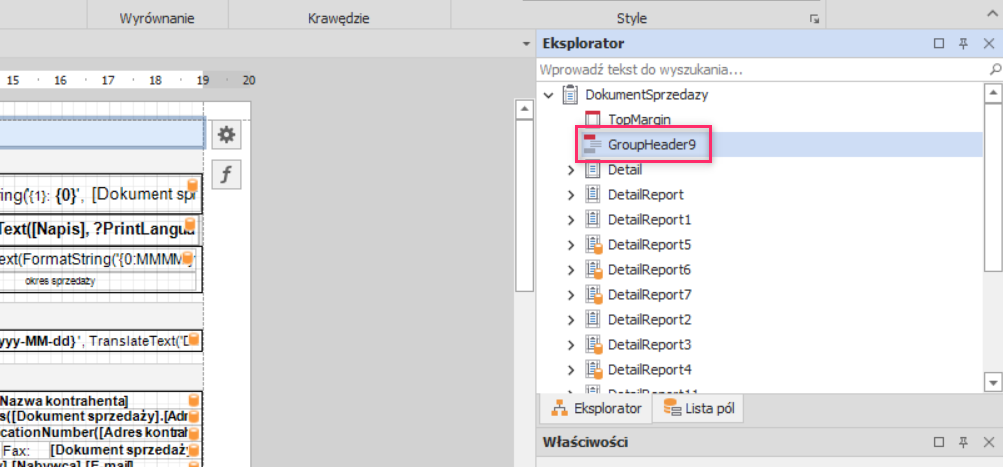Expand the DetailReport3 node
Screen dimensions: 1003x467
(571, 345)
